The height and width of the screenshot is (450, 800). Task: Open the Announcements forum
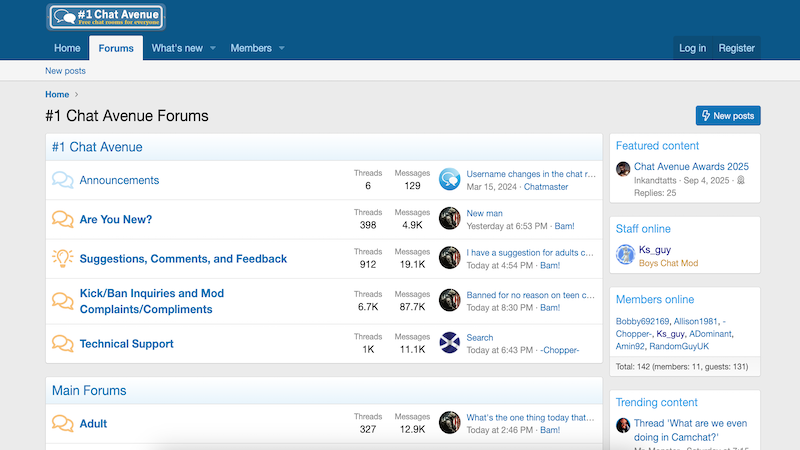click(119, 180)
